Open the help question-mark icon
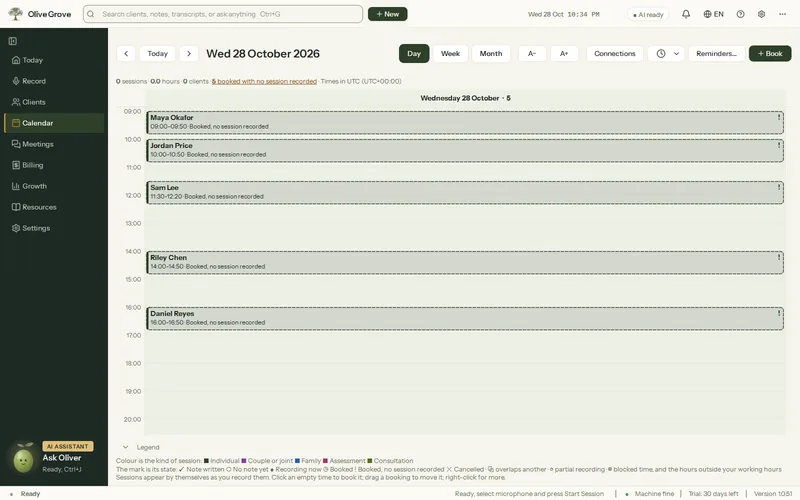This screenshot has height=500, width=800. (x=740, y=14)
